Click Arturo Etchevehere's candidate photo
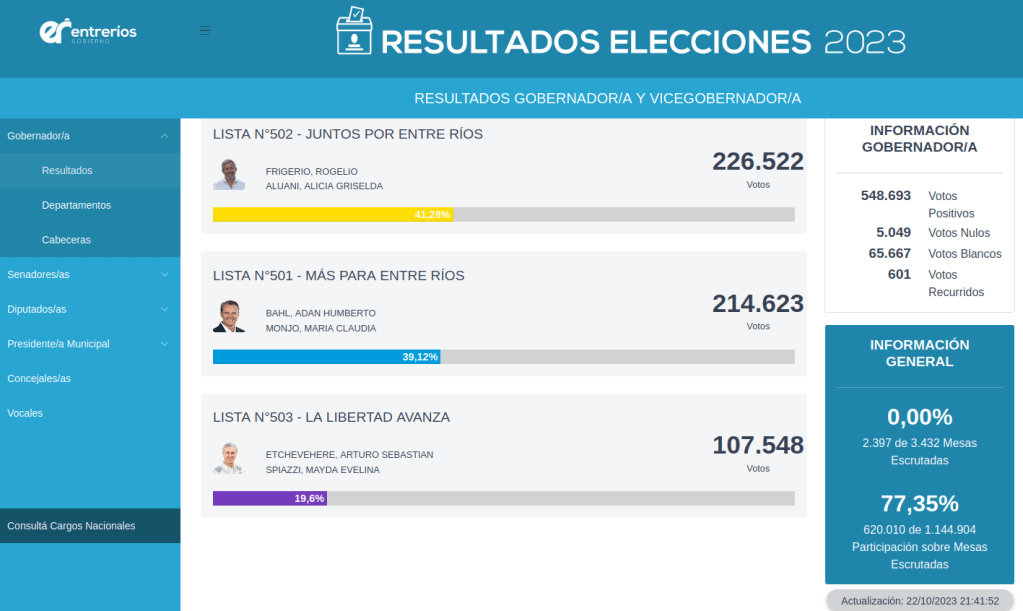1023x611 pixels. click(230, 458)
